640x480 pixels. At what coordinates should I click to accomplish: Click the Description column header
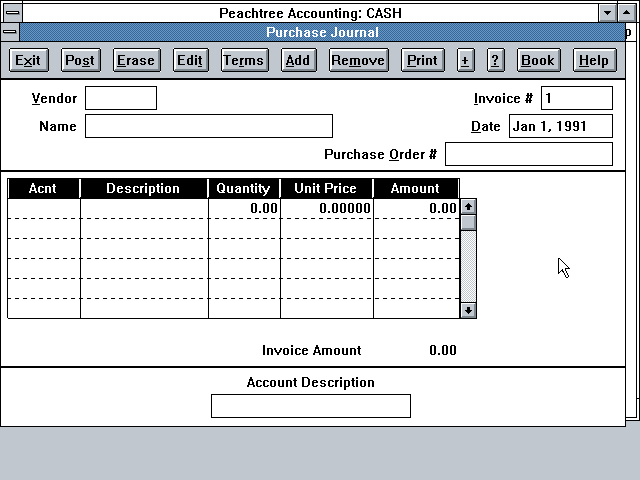(x=144, y=189)
